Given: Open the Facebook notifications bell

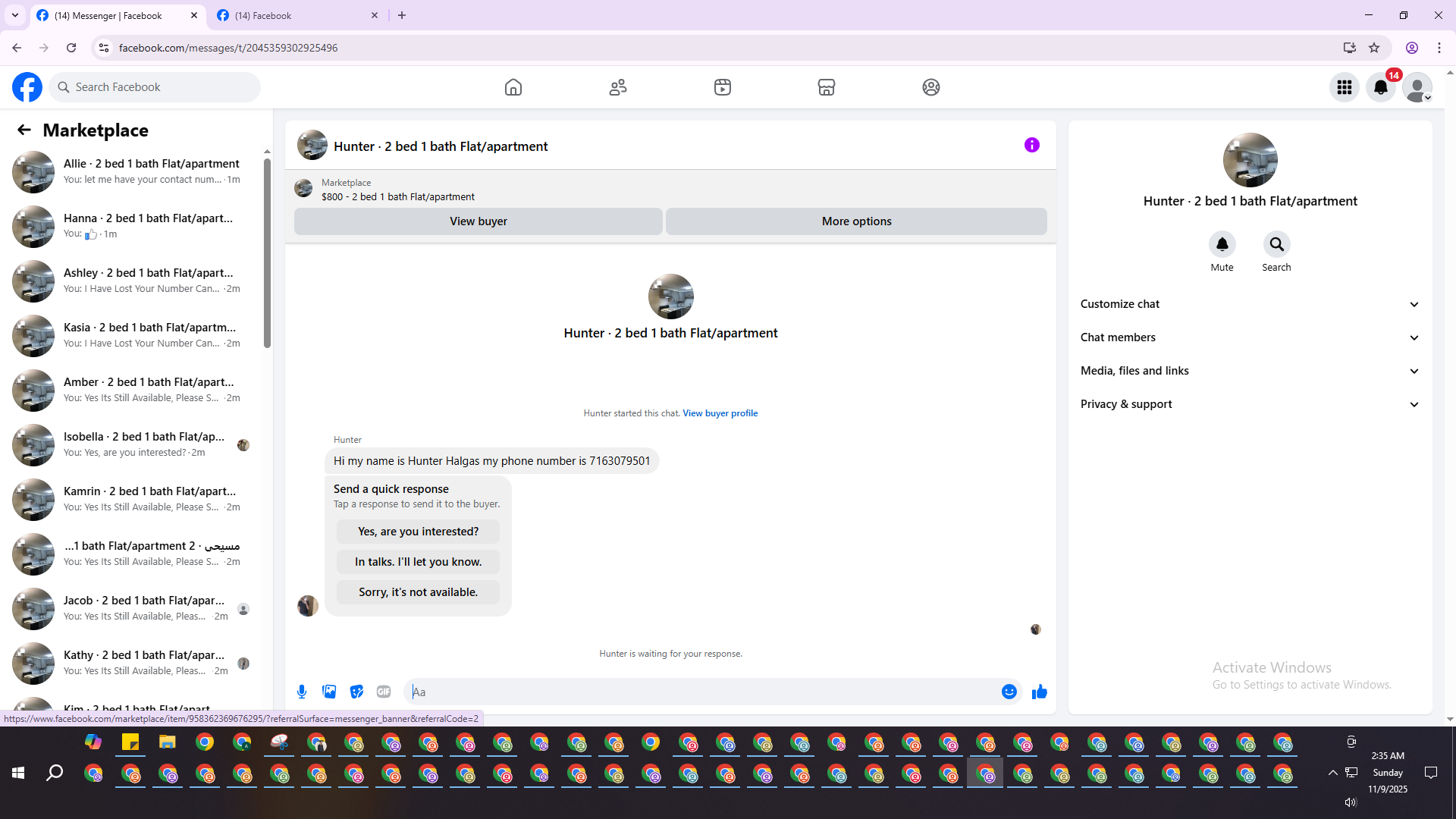Looking at the screenshot, I should 1380,87.
